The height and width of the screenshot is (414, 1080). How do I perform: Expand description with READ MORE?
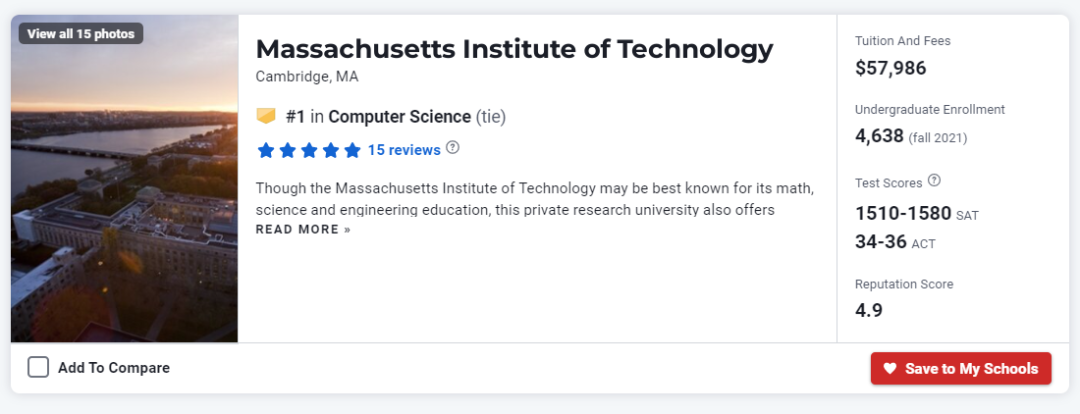pos(303,229)
